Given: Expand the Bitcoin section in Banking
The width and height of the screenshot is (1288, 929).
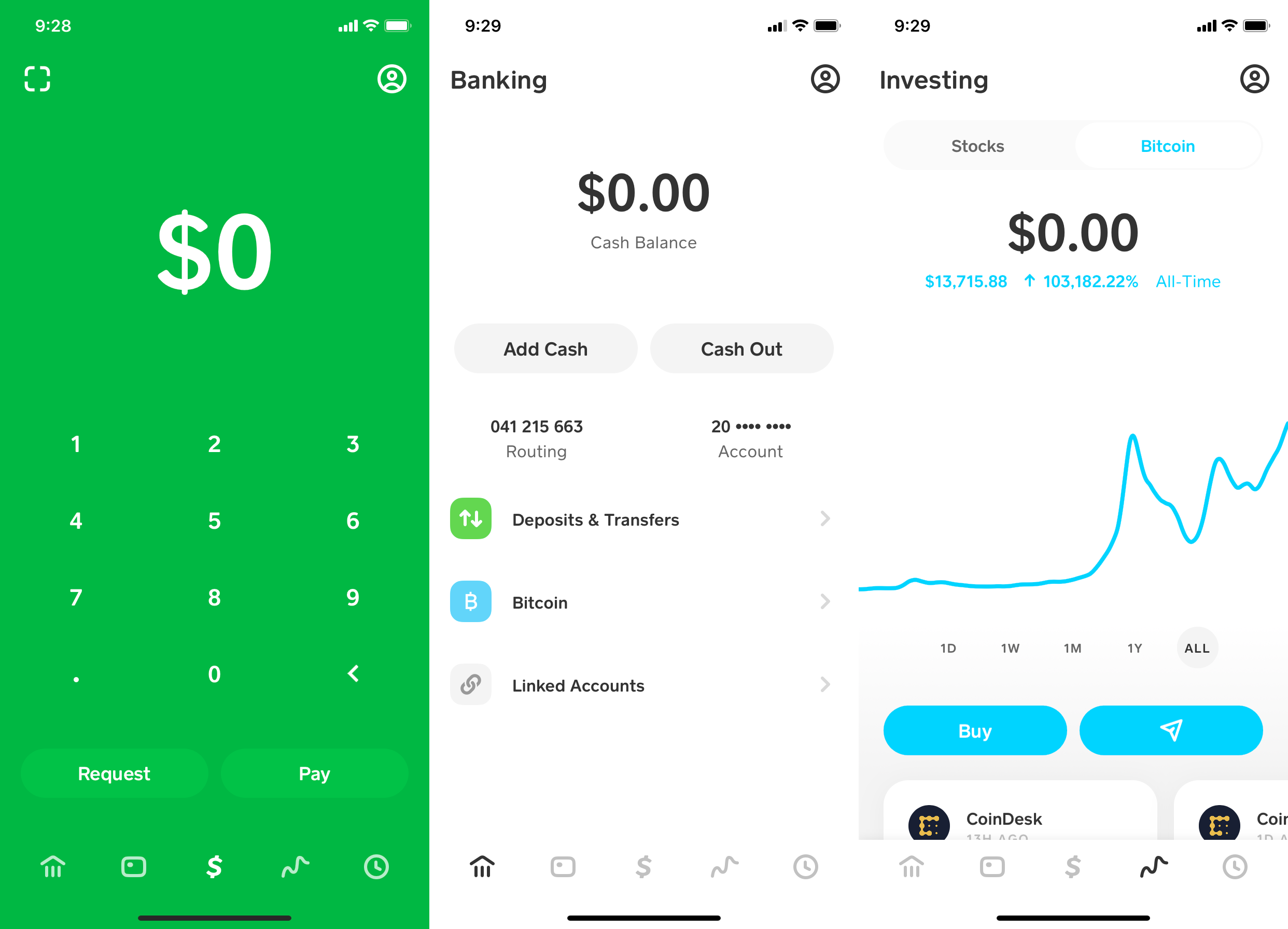Looking at the screenshot, I should pos(644,601).
